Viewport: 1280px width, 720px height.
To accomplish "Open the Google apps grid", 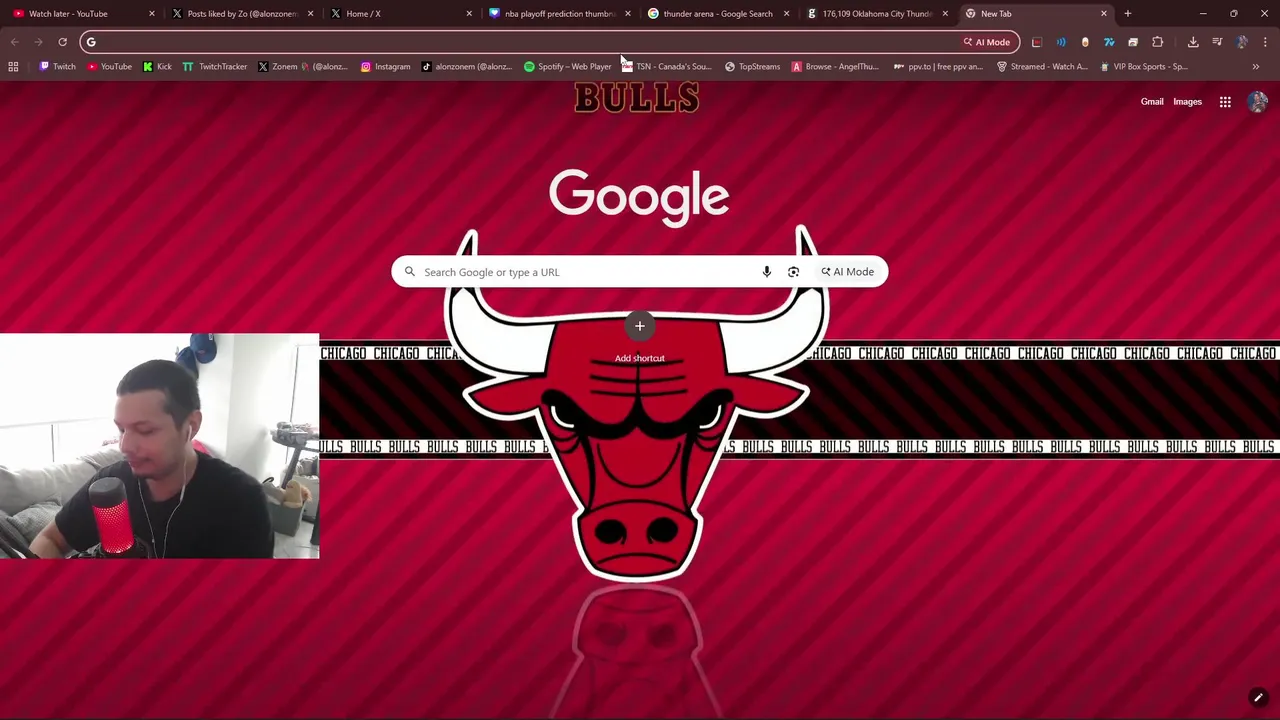I will 1225,102.
